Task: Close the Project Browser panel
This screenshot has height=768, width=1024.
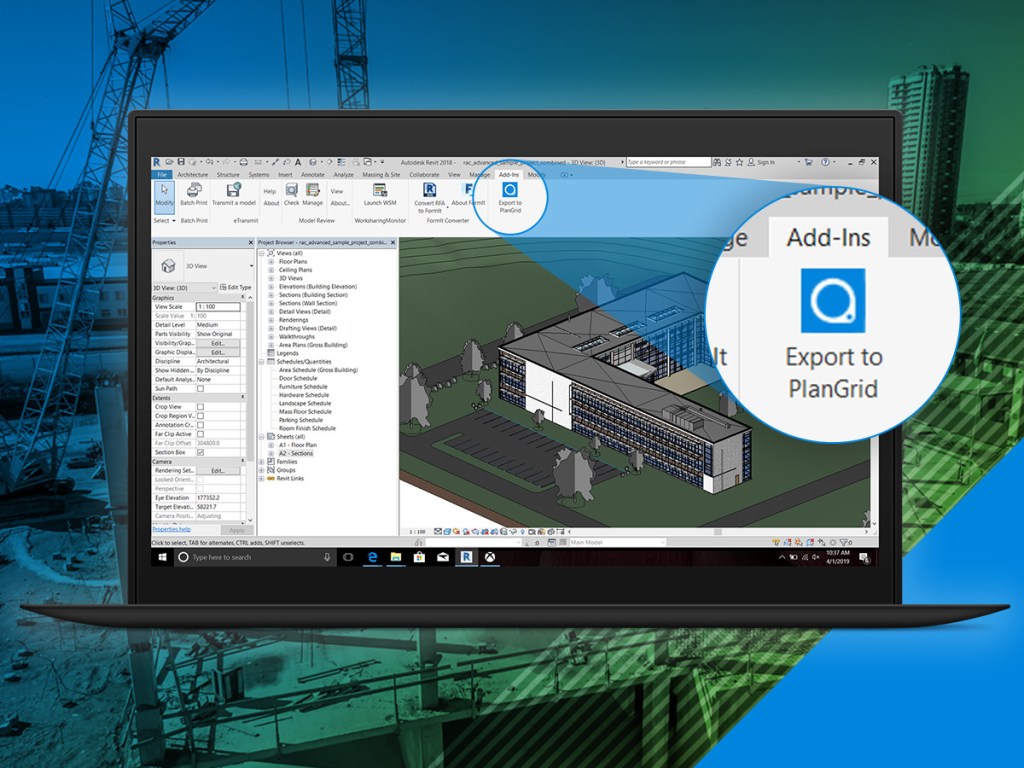Action: (392, 242)
